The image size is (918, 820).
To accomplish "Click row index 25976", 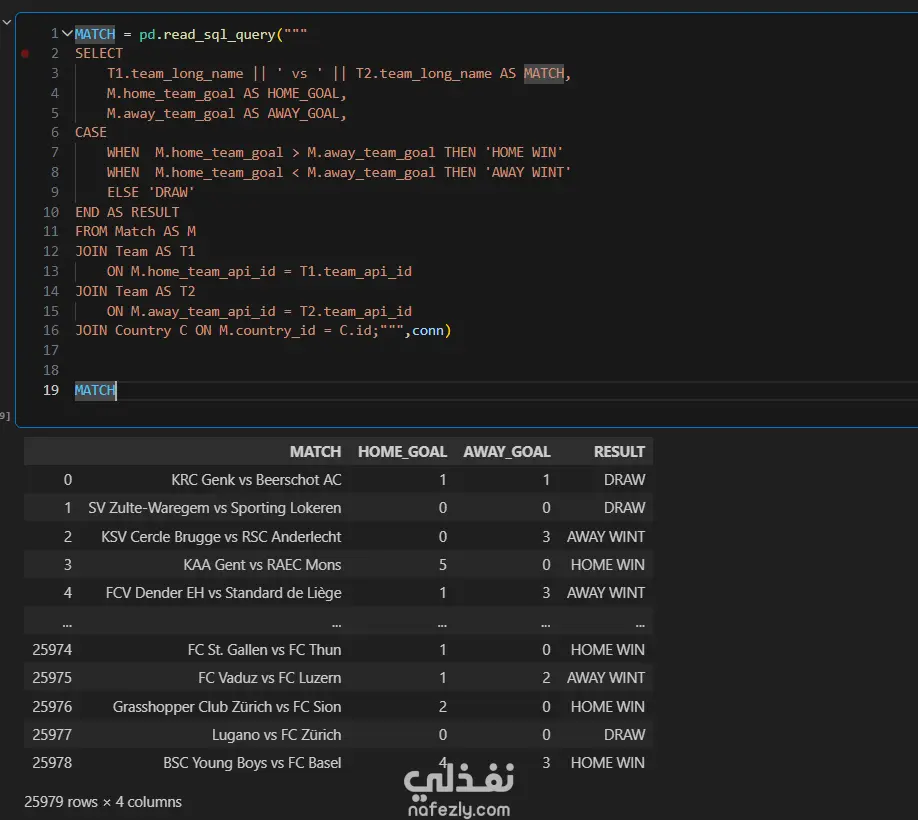I will pyautogui.click(x=52, y=707).
